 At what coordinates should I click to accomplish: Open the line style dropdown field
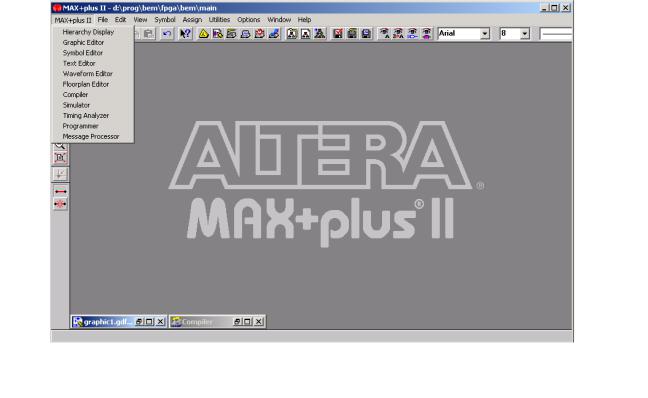point(556,33)
